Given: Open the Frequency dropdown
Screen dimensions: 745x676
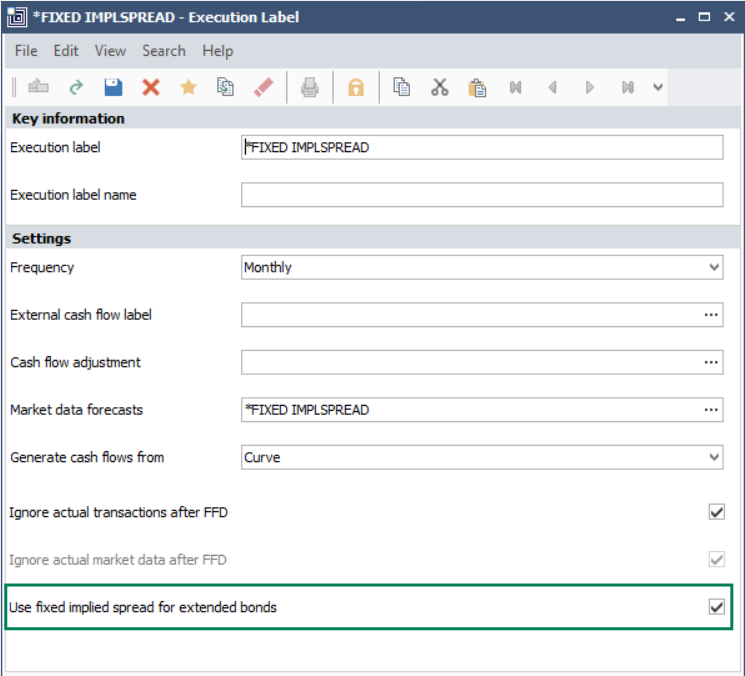Looking at the screenshot, I should coord(714,268).
